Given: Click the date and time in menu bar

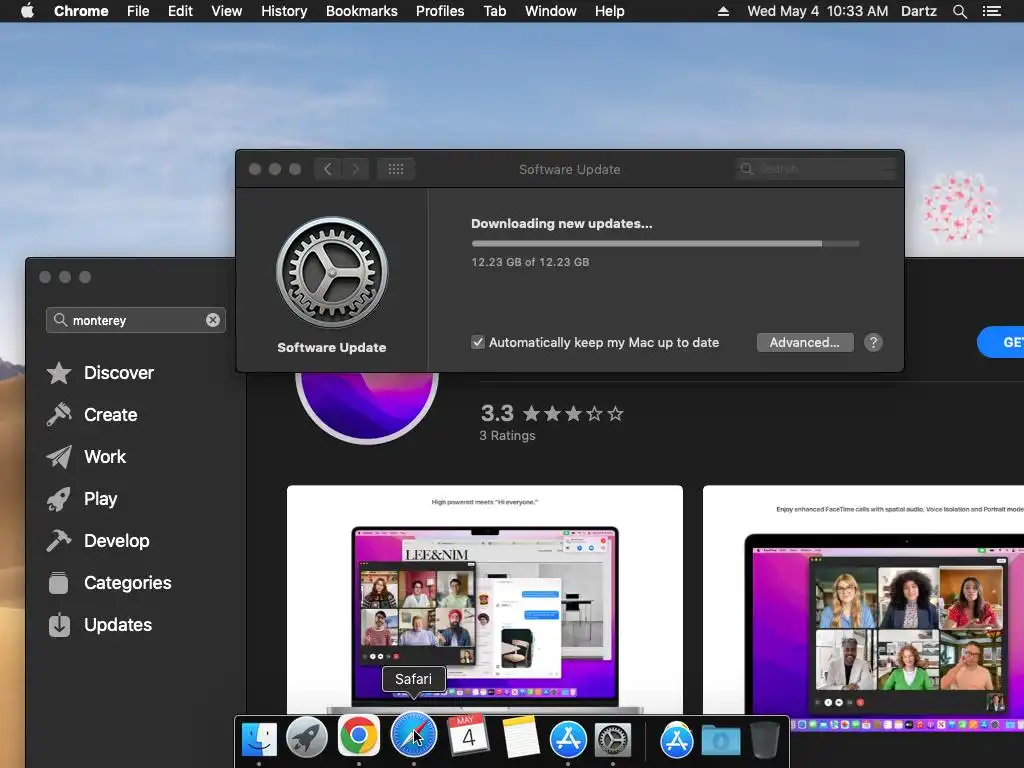Looking at the screenshot, I should point(818,11).
